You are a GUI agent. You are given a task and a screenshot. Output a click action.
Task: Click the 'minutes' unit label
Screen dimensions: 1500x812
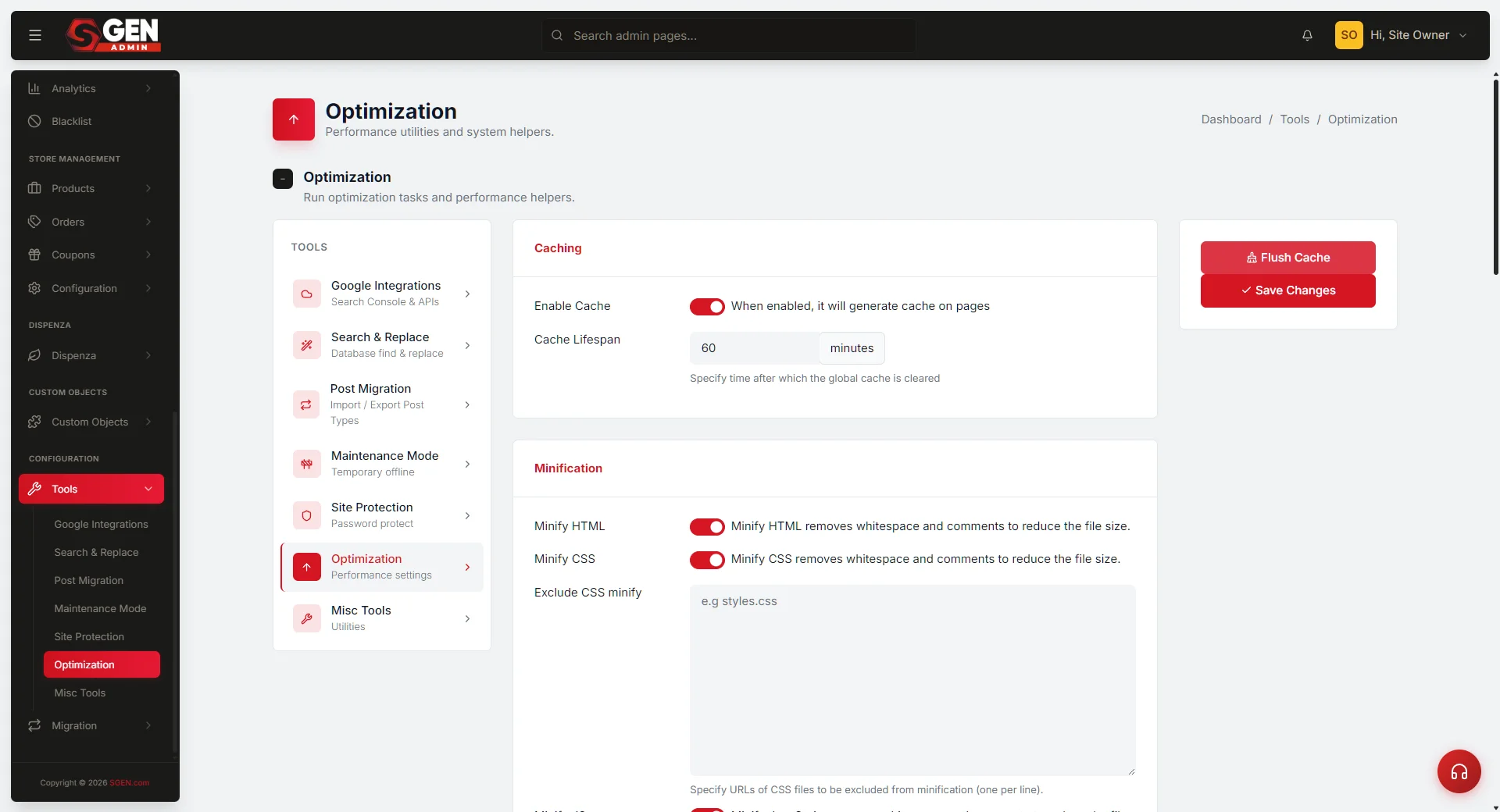(x=852, y=348)
